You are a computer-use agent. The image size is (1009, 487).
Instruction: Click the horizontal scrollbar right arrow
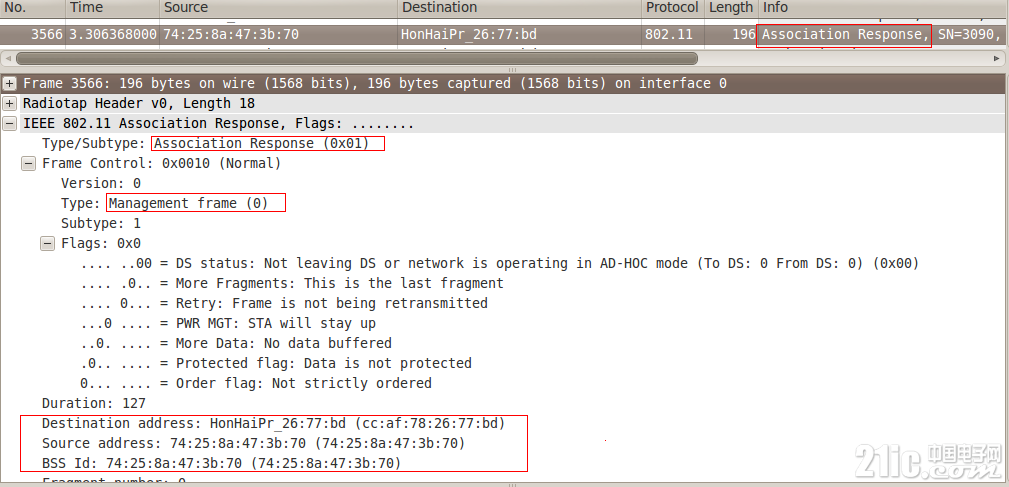(x=997, y=59)
